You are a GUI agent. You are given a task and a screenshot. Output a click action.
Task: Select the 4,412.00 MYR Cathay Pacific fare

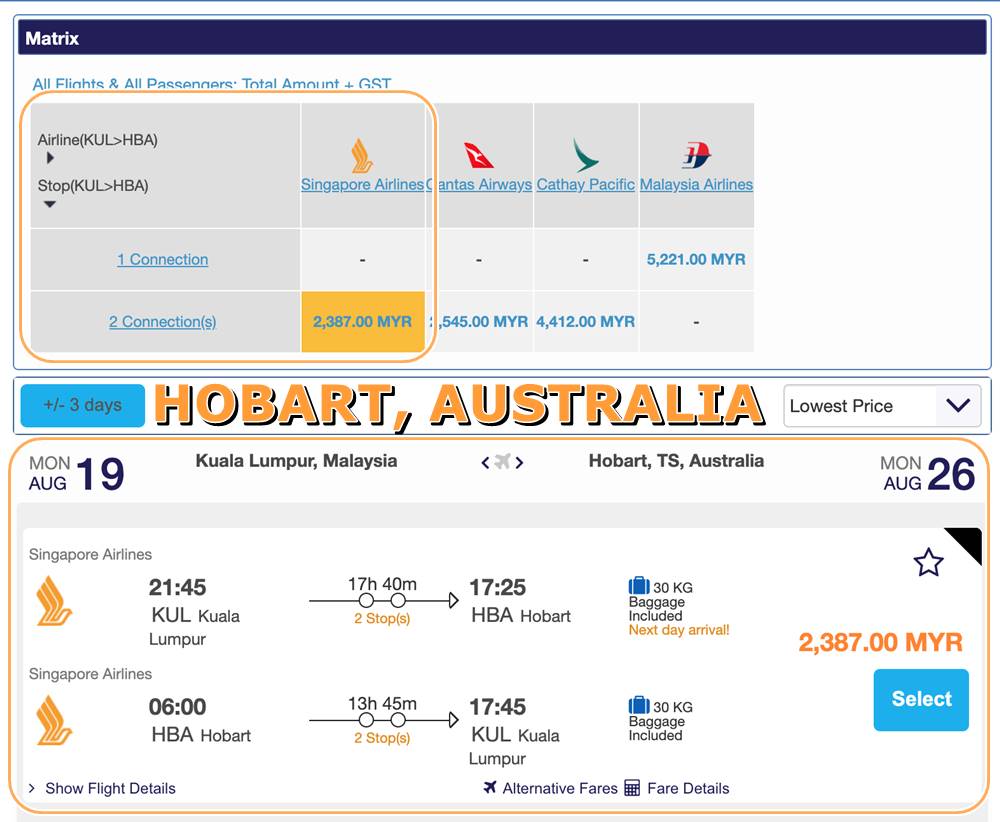click(x=585, y=321)
